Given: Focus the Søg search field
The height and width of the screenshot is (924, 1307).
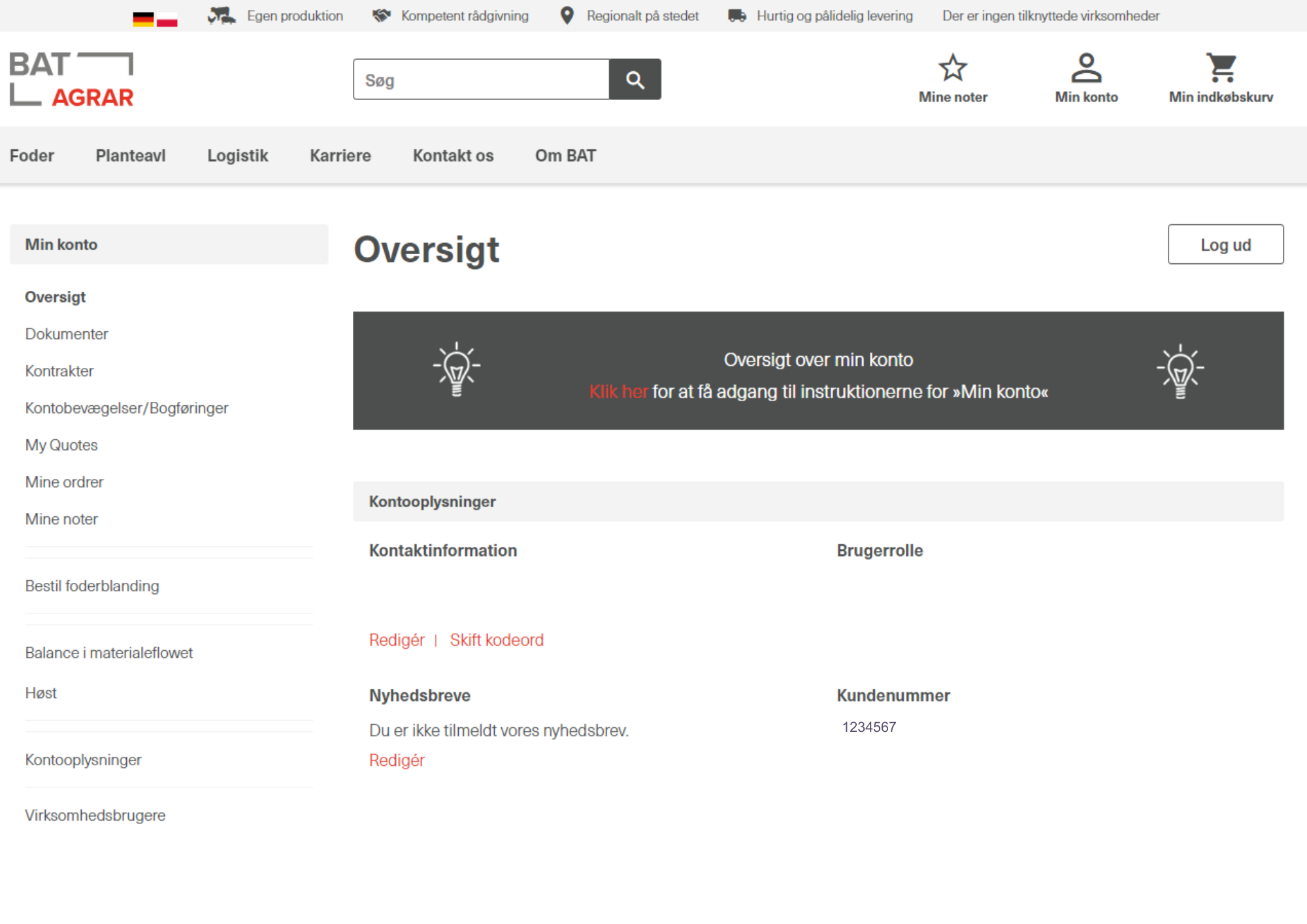Looking at the screenshot, I should [x=481, y=80].
